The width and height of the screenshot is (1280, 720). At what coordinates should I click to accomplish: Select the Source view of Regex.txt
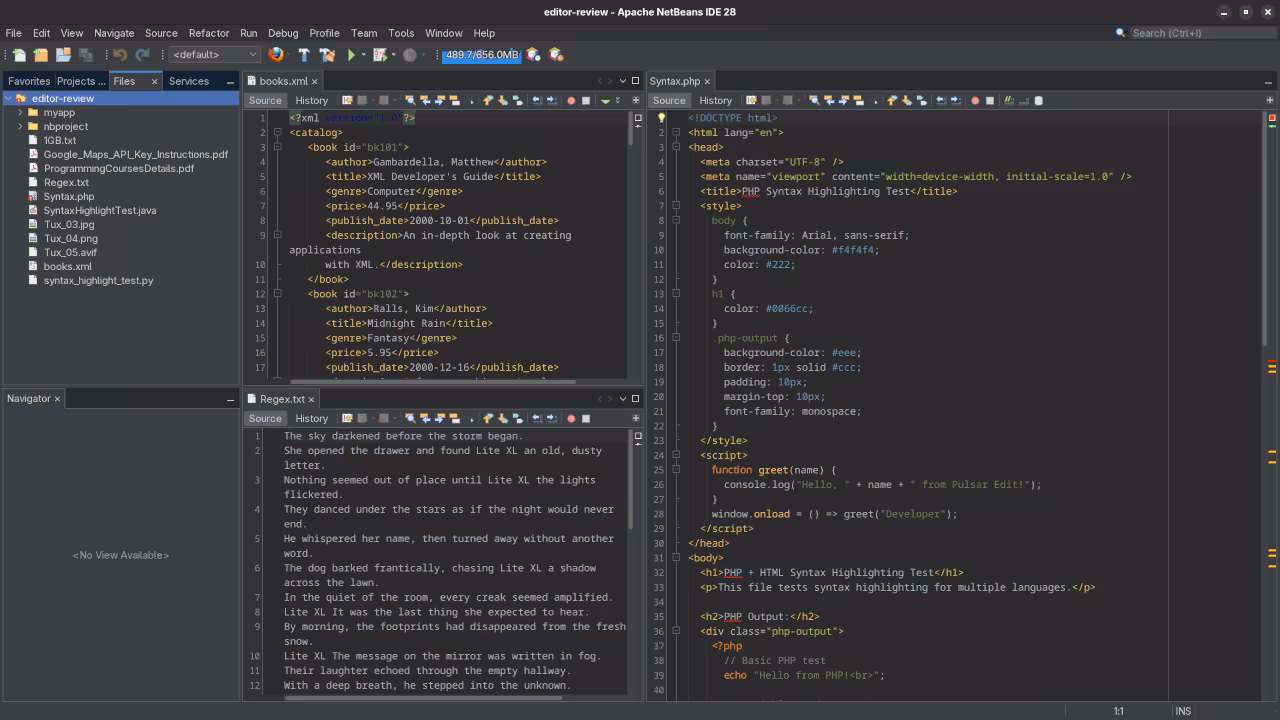(x=265, y=418)
